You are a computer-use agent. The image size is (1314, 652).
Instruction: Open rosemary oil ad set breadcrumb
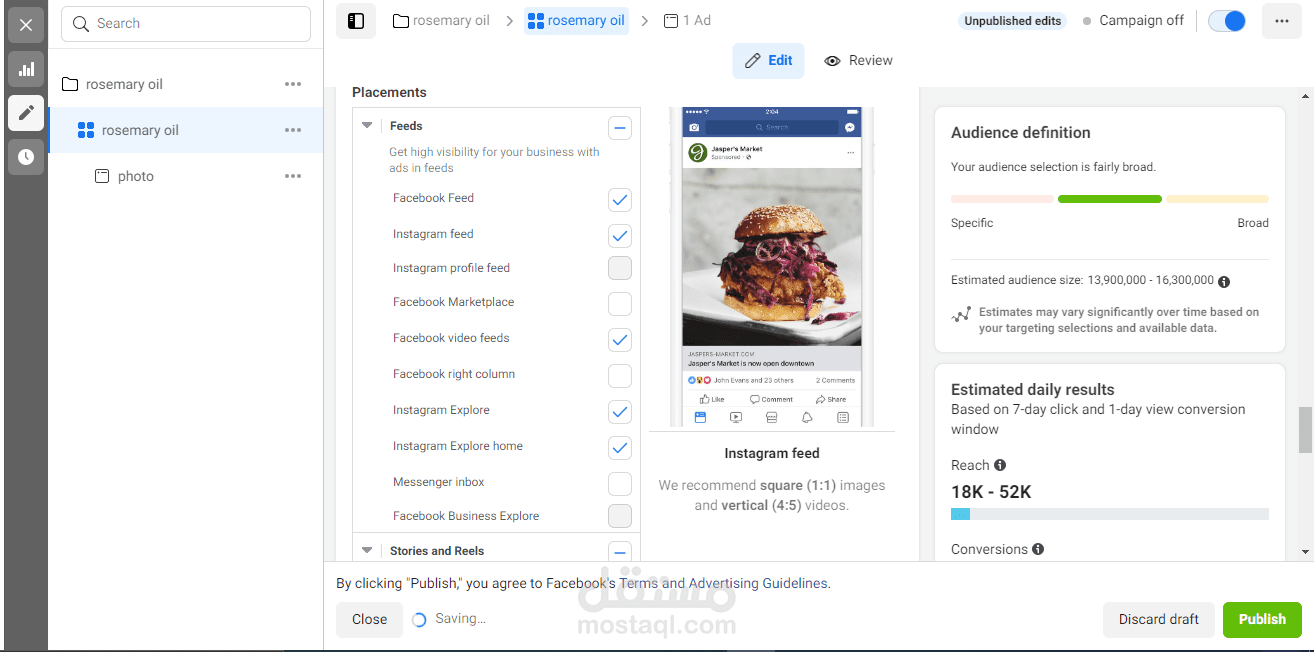576,20
